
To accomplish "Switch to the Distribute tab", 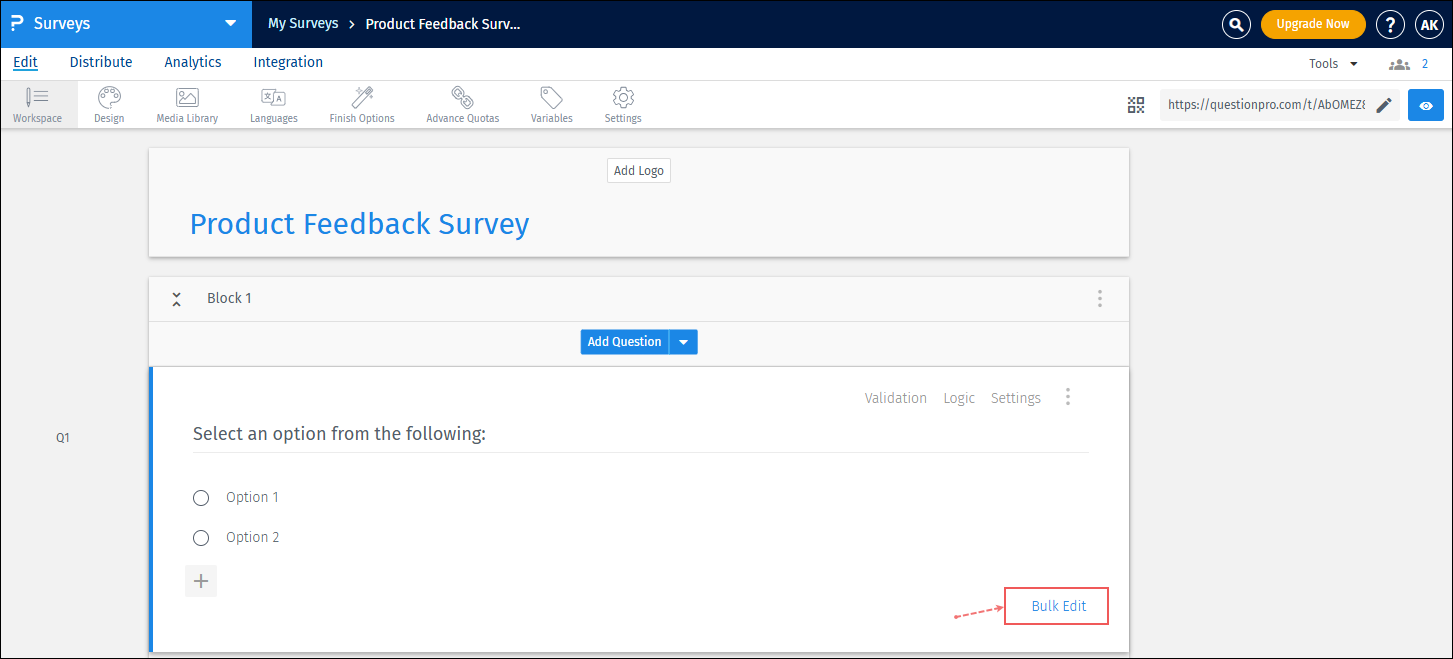I will click(100, 62).
